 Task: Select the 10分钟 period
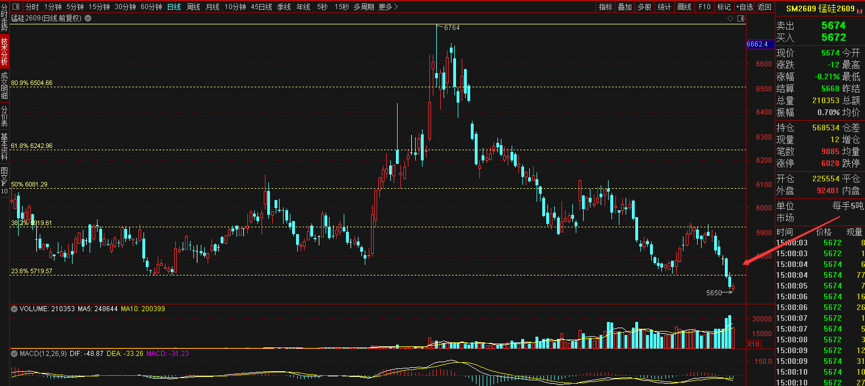pos(236,7)
